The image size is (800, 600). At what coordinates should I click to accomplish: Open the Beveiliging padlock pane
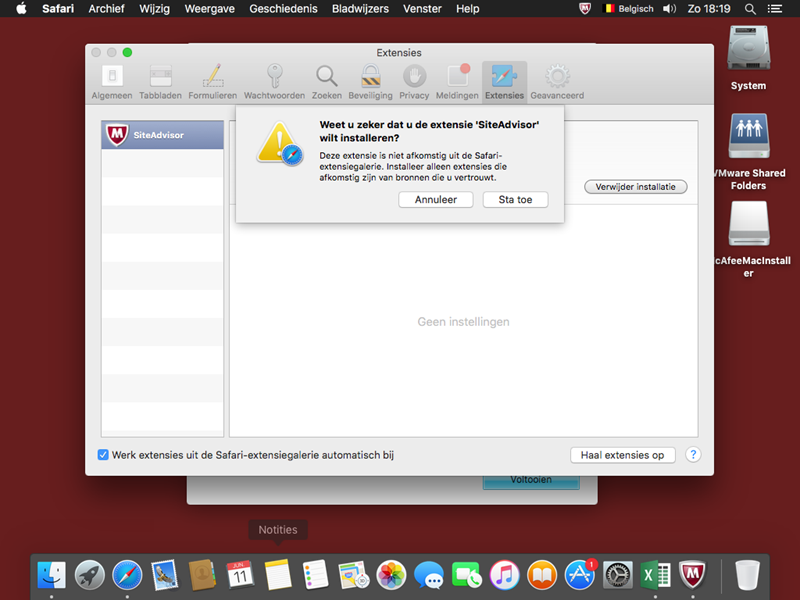(x=370, y=82)
